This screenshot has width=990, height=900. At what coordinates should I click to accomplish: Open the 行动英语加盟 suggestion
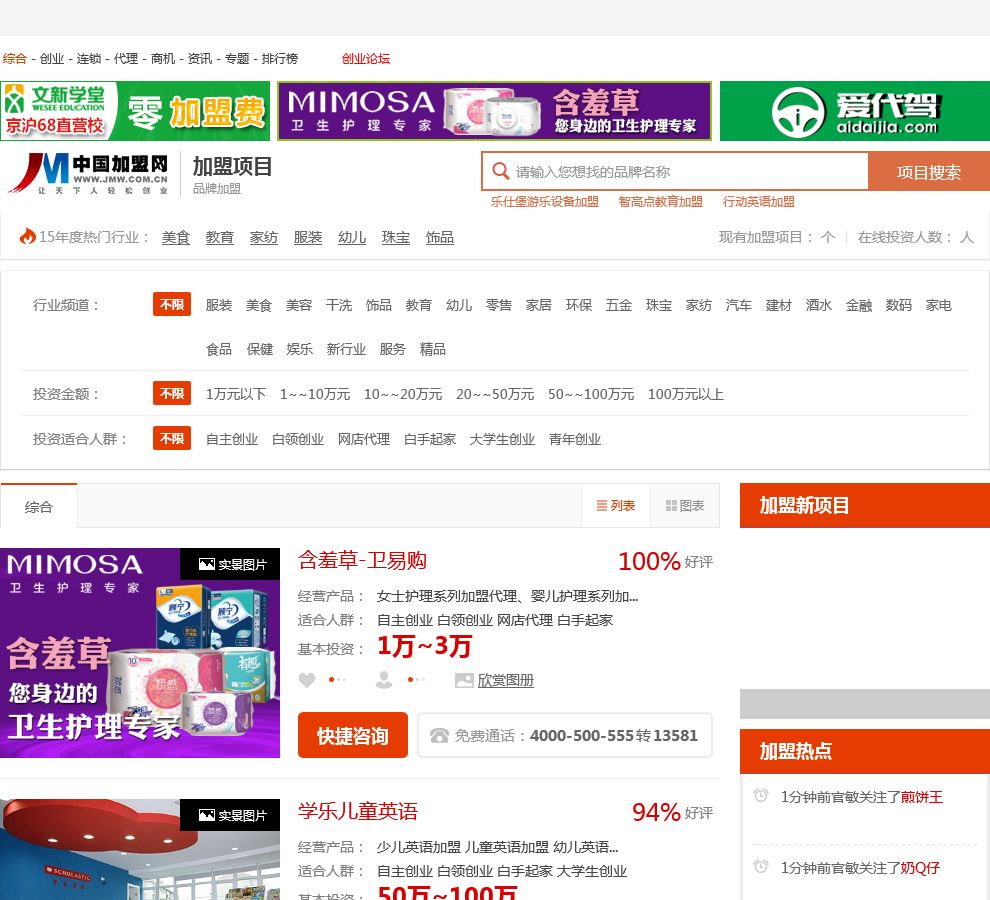pos(758,201)
